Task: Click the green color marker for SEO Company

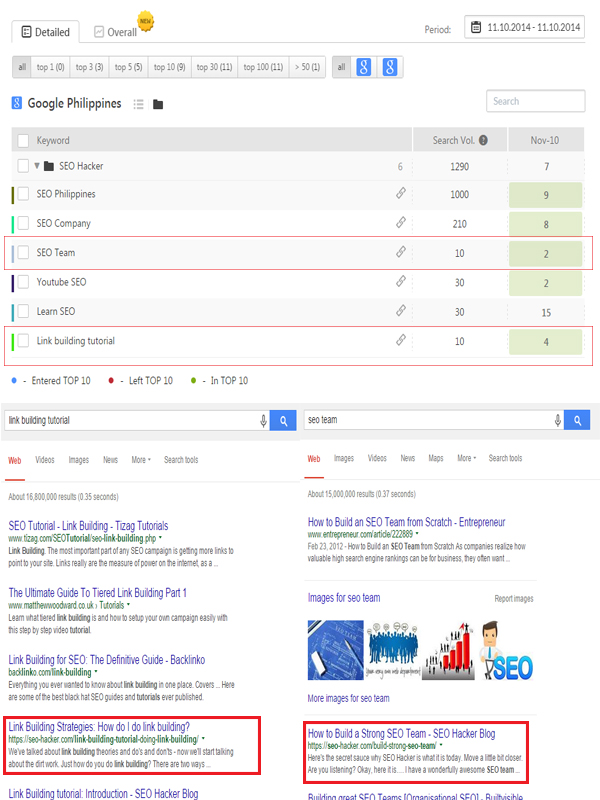Action: (x=13, y=224)
